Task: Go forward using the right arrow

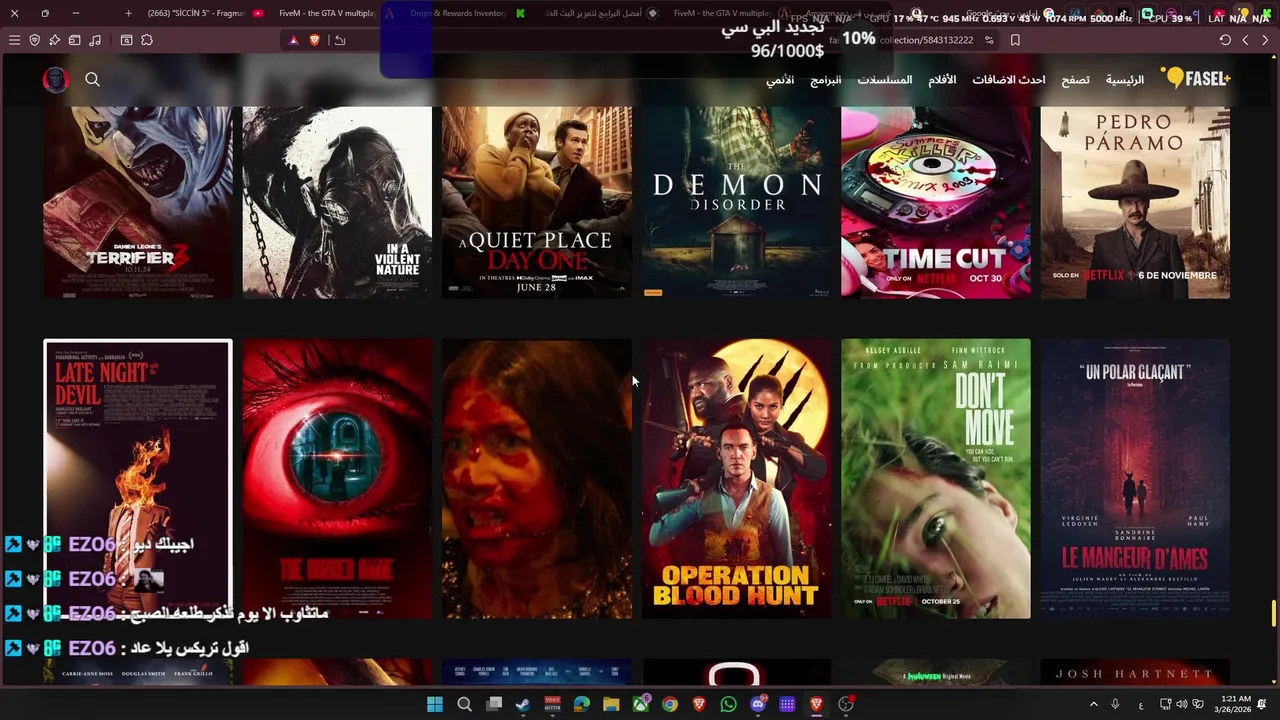Action: [1265, 40]
